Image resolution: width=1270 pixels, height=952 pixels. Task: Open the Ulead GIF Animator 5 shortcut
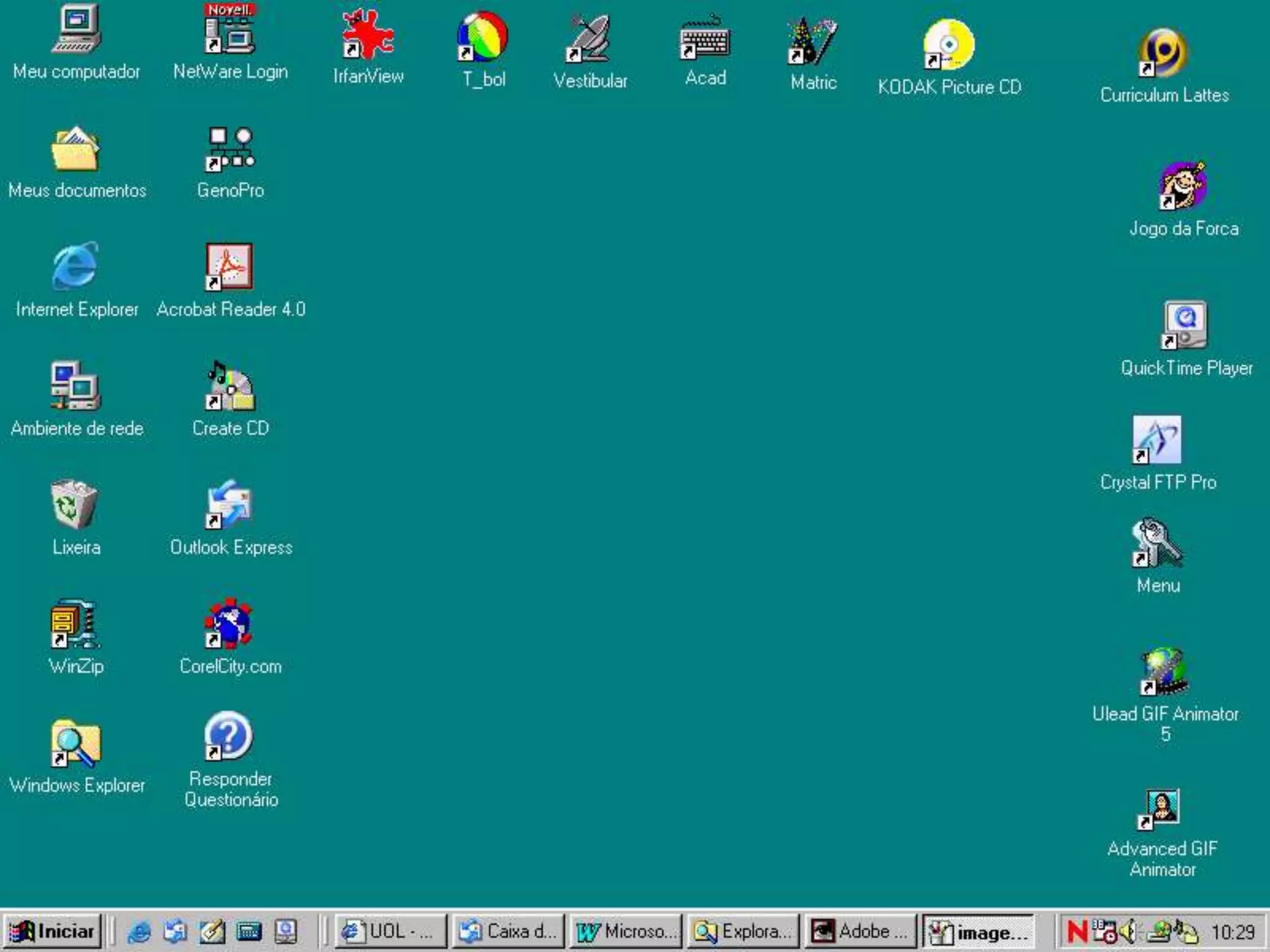pyautogui.click(x=1165, y=672)
